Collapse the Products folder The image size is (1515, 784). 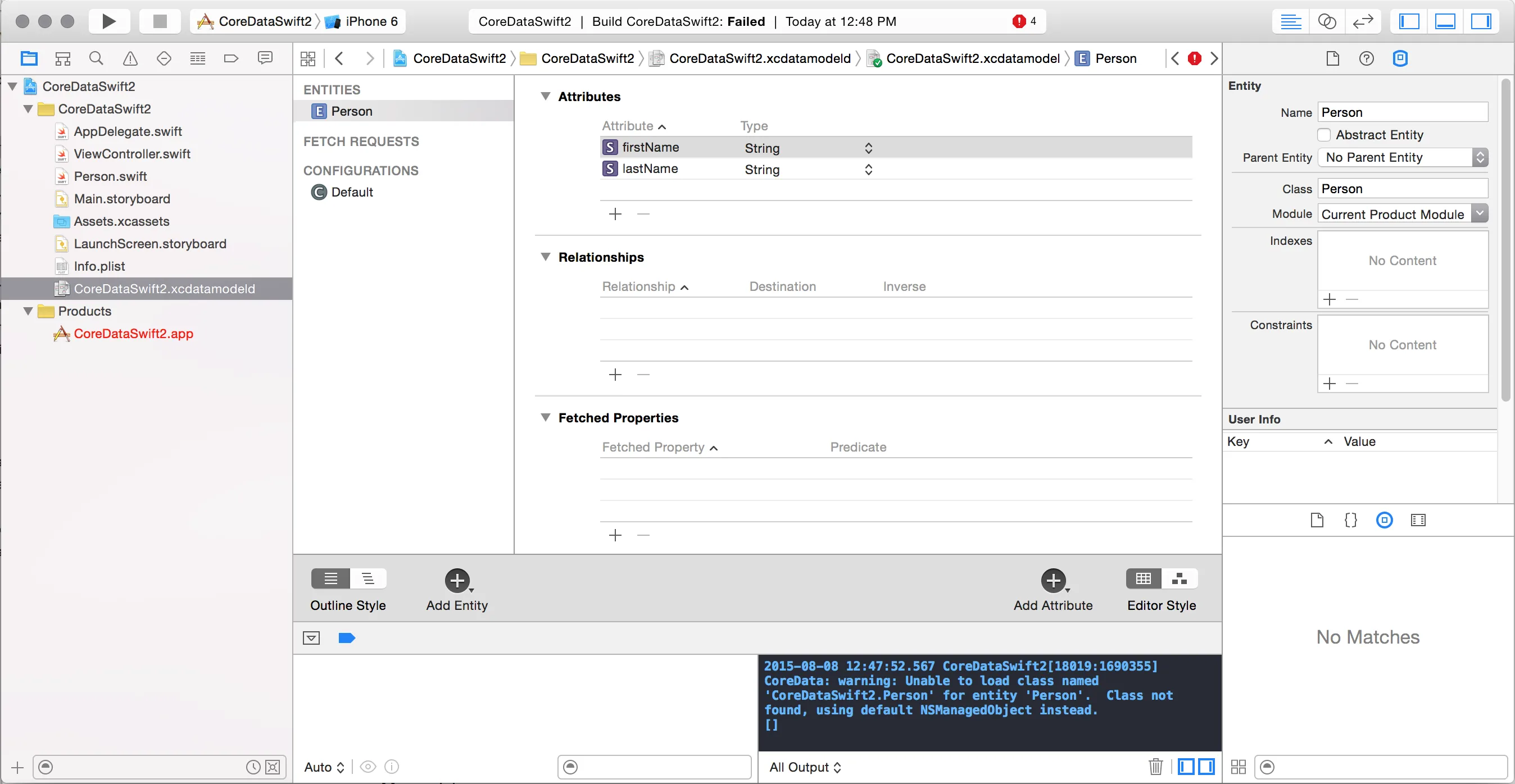(28, 311)
